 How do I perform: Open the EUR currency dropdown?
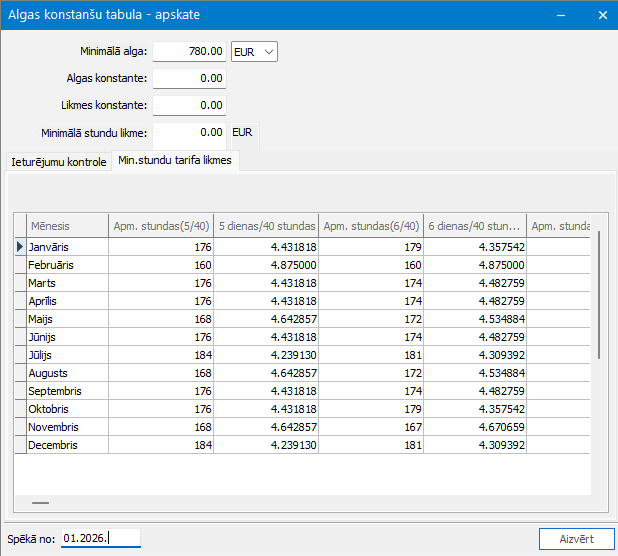coord(254,52)
